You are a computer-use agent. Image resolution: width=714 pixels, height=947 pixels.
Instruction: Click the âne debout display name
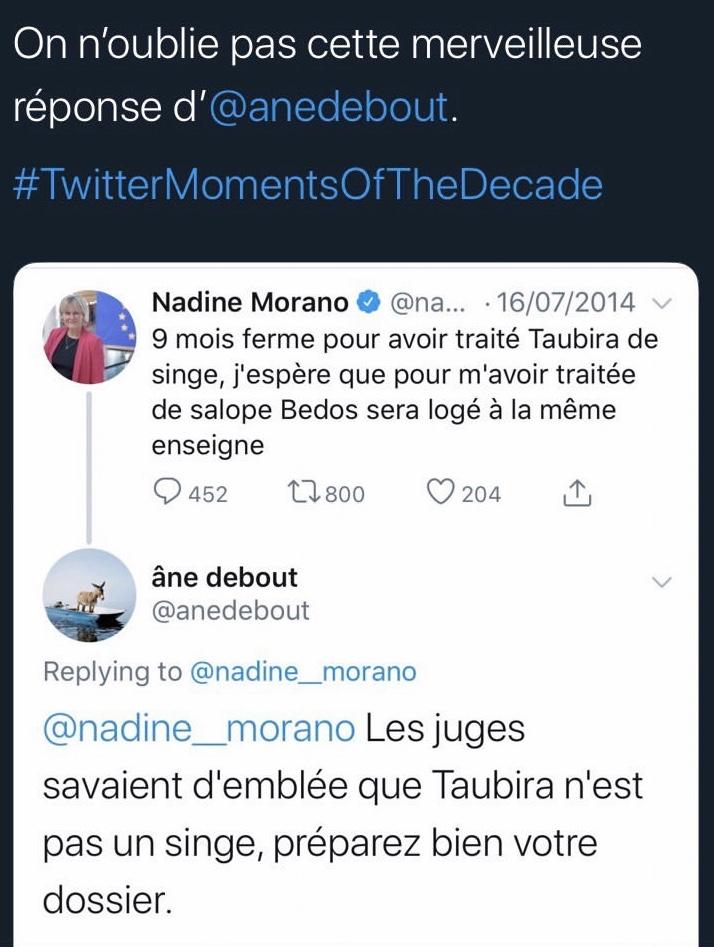[x=224, y=578]
